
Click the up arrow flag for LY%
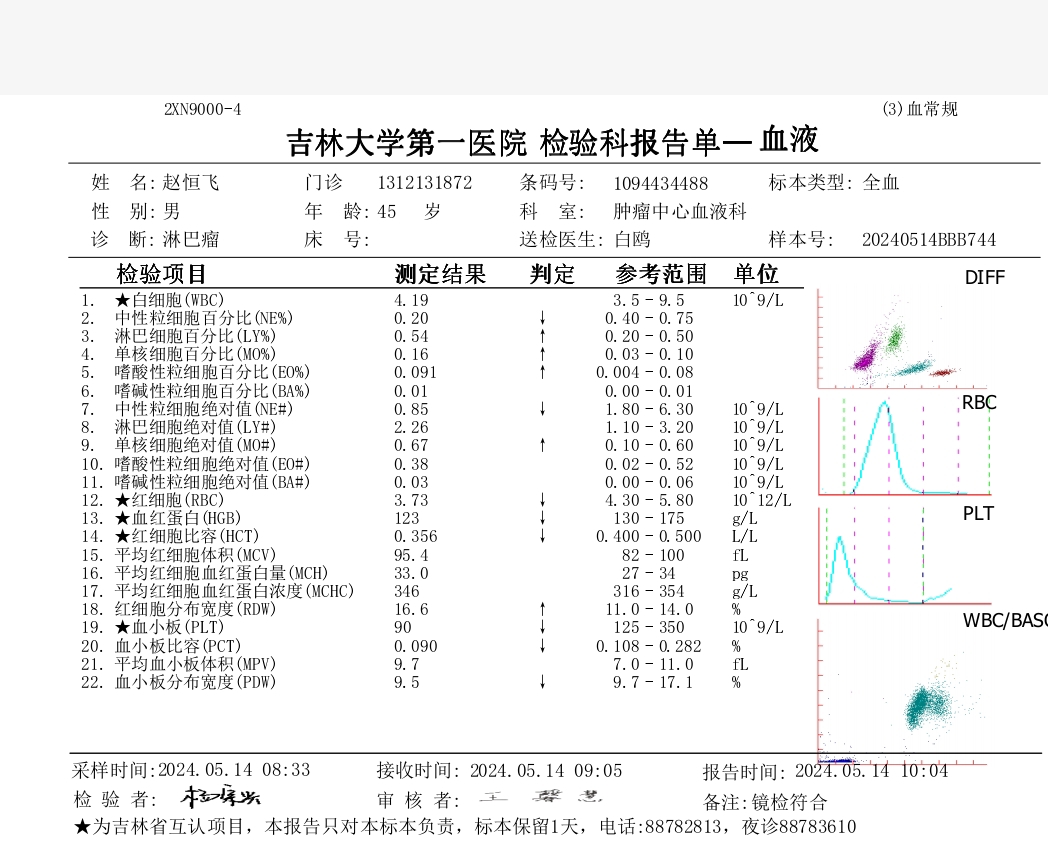543,336
